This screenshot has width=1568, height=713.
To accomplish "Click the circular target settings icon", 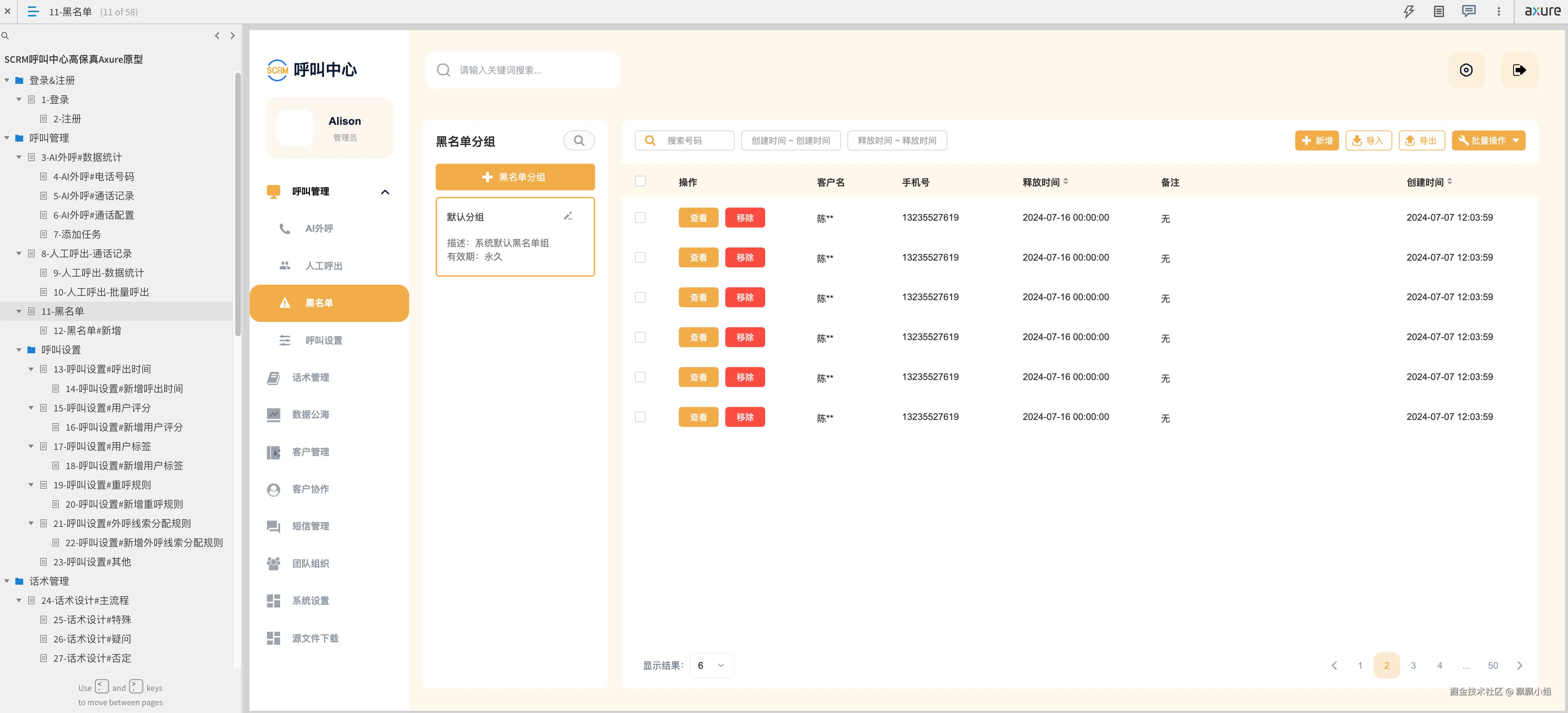I will click(1466, 70).
